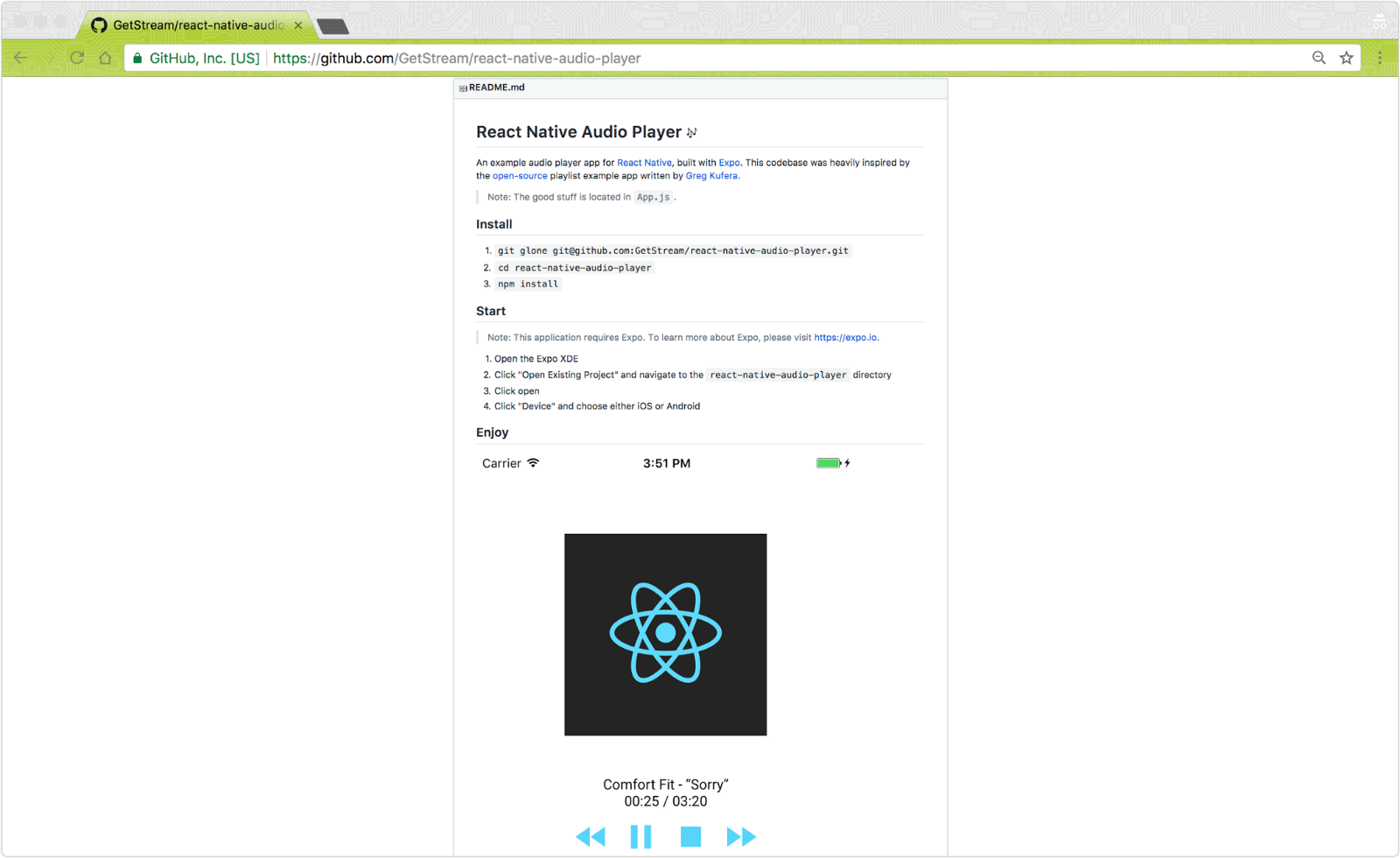Image resolution: width=1400 pixels, height=858 pixels.
Task: Click the npm install command
Action: point(528,285)
